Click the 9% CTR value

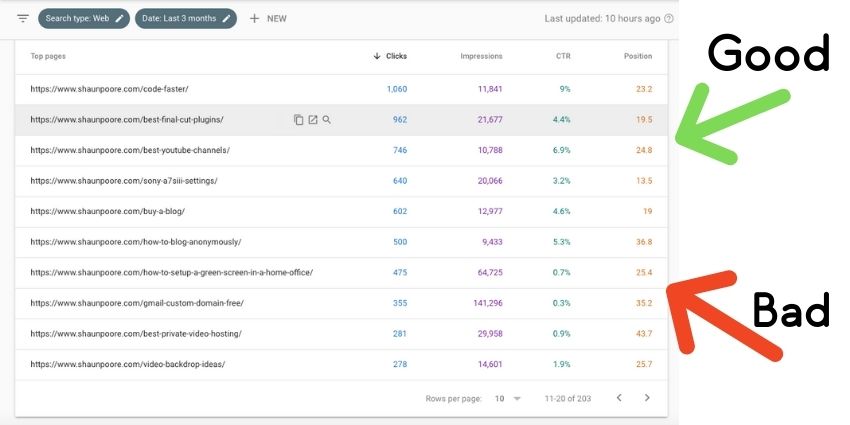(x=565, y=89)
